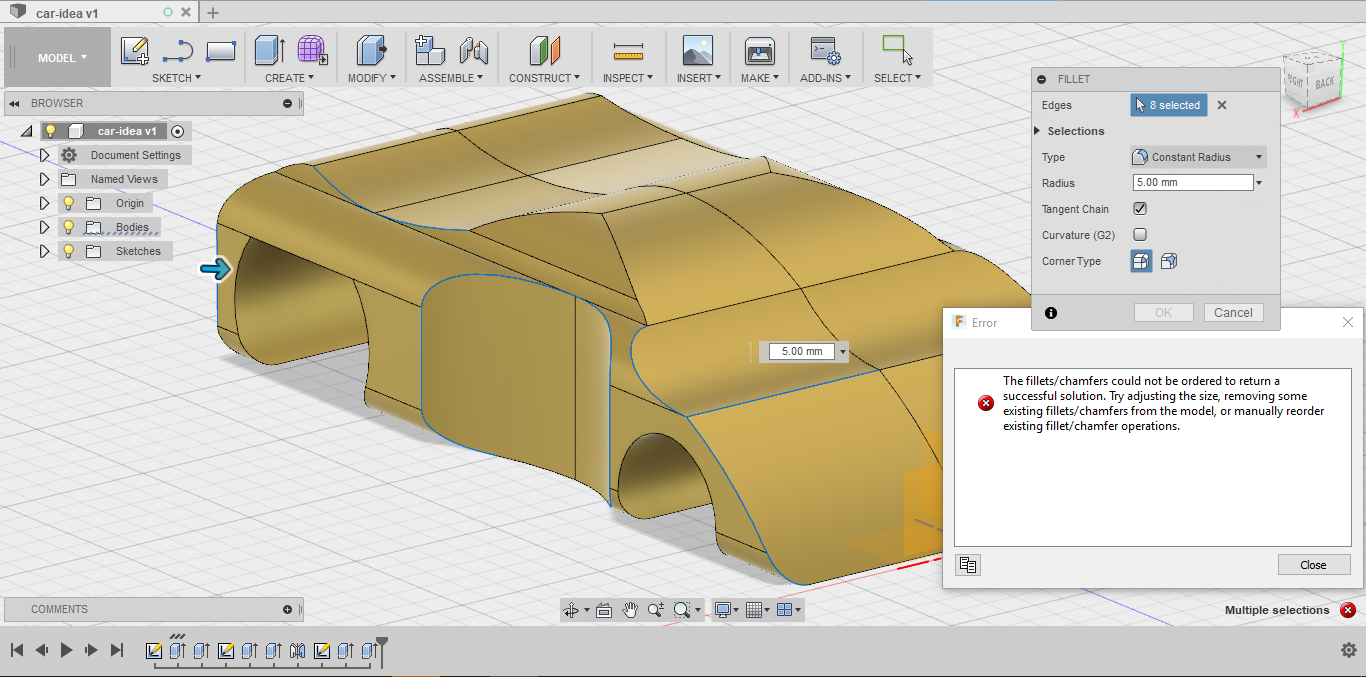Click the Radius 5.00 mm input in dialog

point(1192,183)
